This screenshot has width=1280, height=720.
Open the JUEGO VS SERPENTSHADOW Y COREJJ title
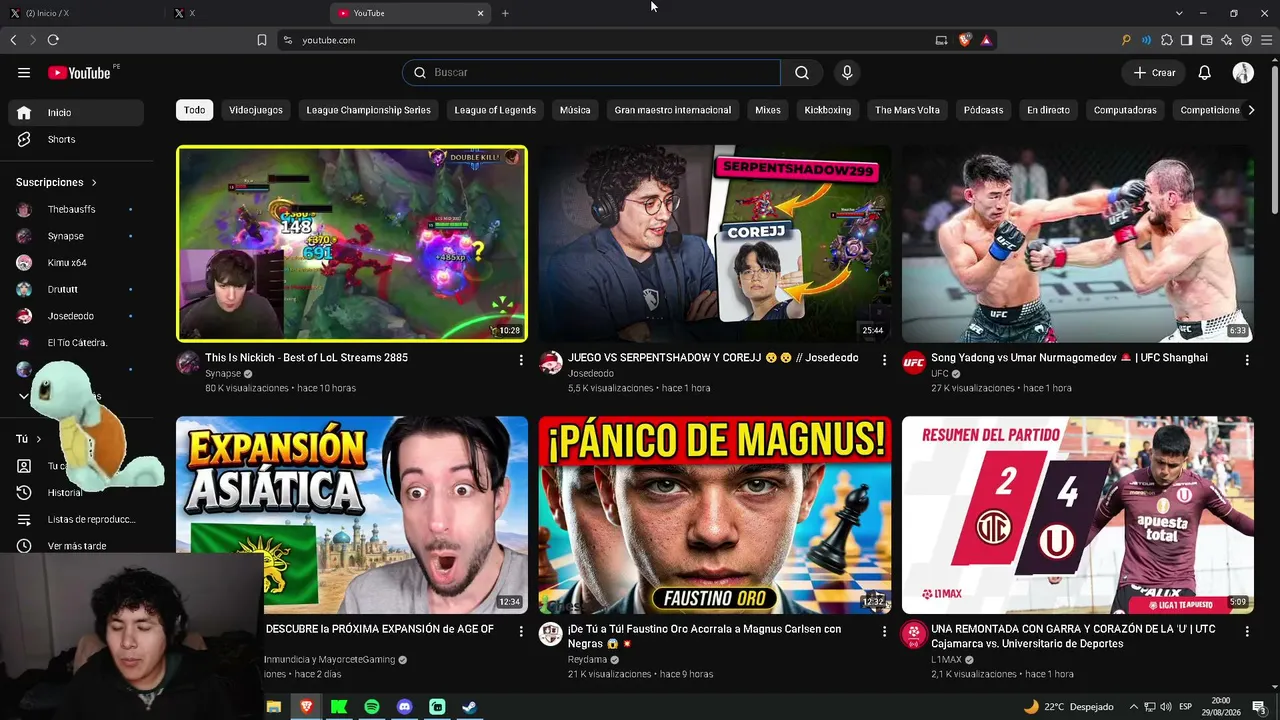pos(713,358)
